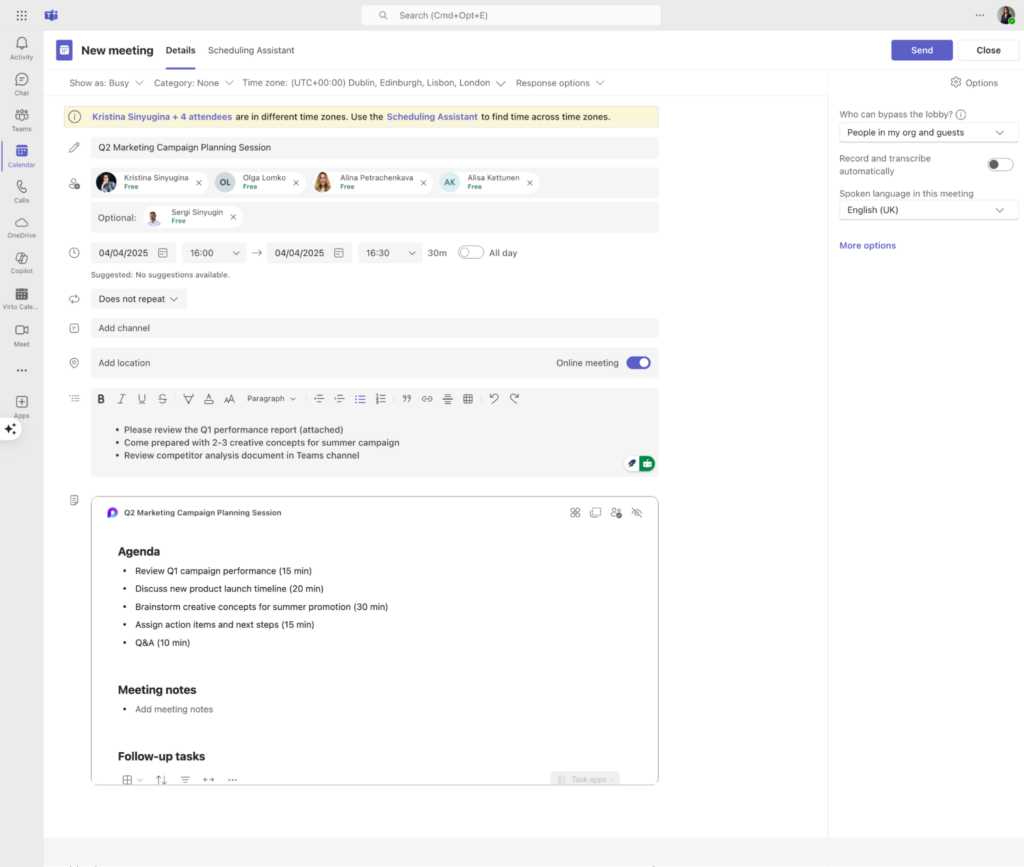Open more apps ellipsis in sidebar
Screen dimensions: 1024x867
pos(22,371)
